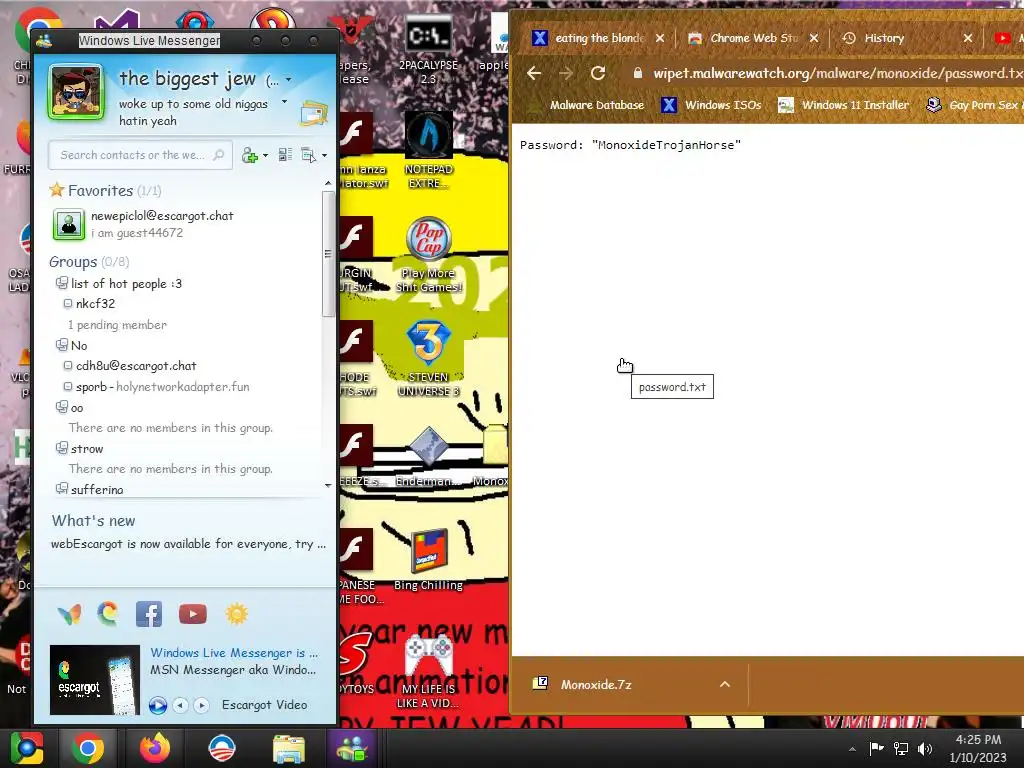Click the Chrome icon in the taskbar

[x=88, y=748]
